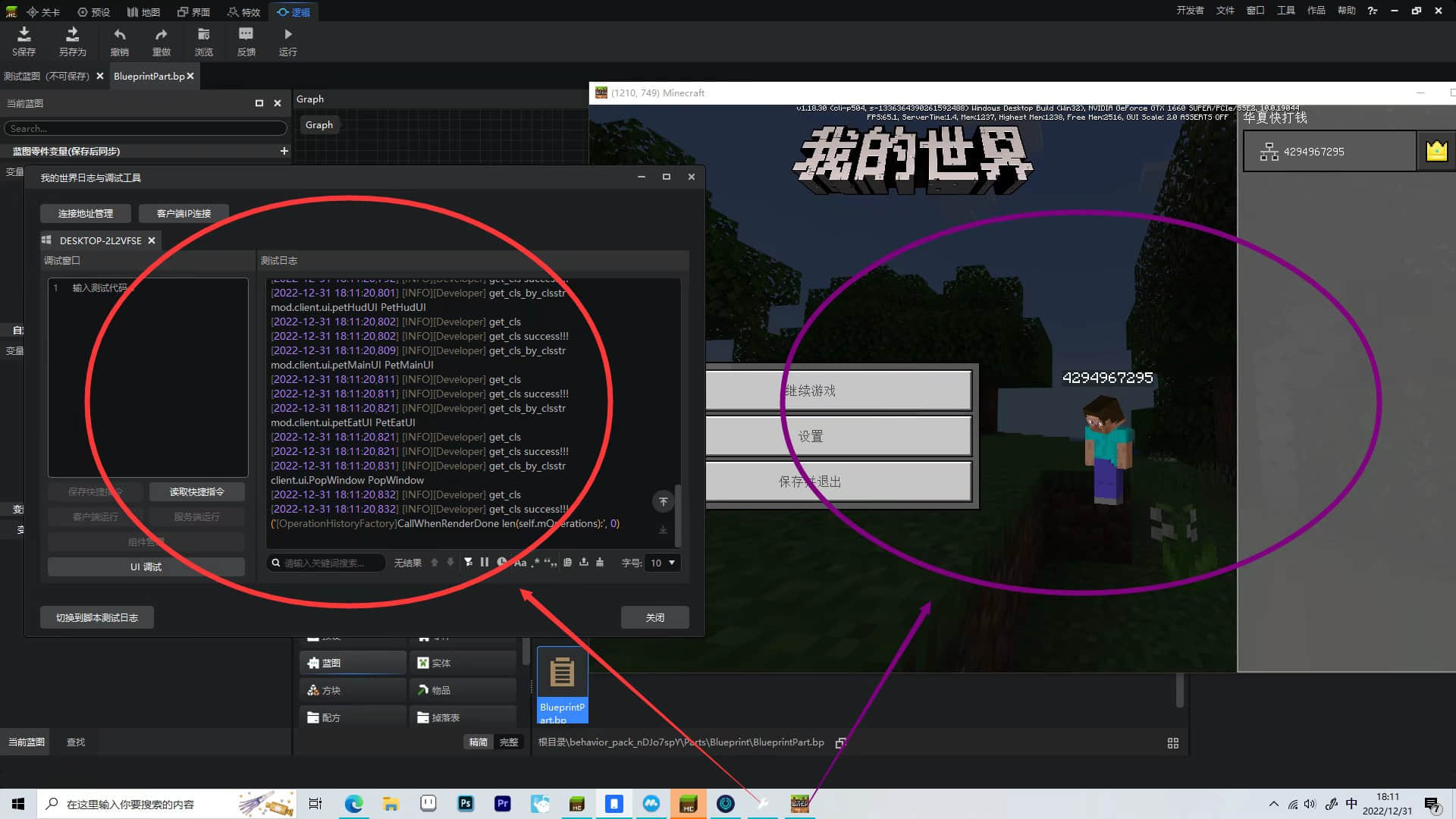This screenshot has width=1456, height=819.
Task: Toggle the .* regex search option
Action: (535, 563)
